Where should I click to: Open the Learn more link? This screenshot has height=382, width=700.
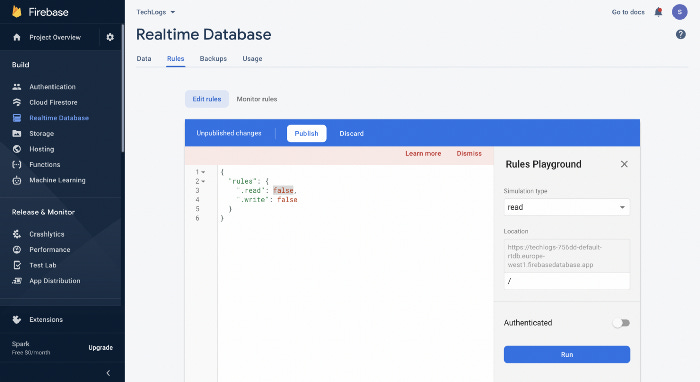[x=423, y=154]
